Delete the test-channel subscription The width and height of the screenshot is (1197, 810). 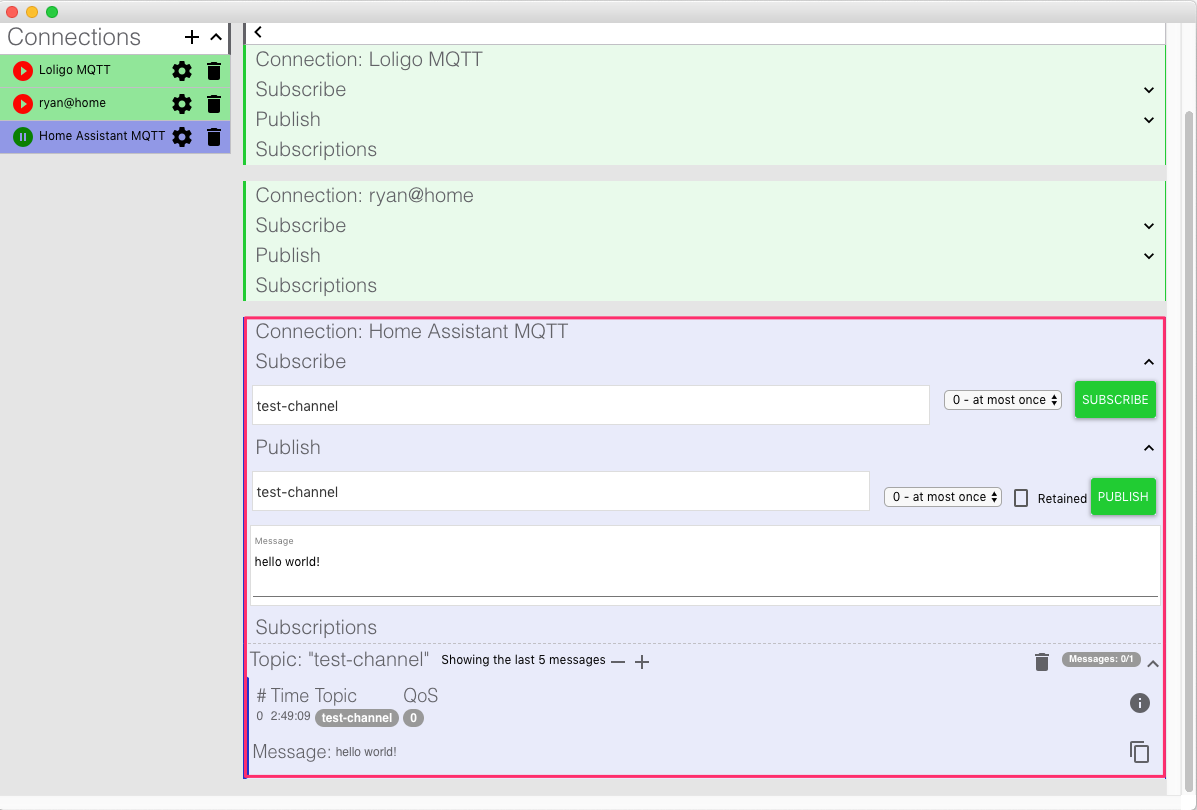click(1041, 662)
